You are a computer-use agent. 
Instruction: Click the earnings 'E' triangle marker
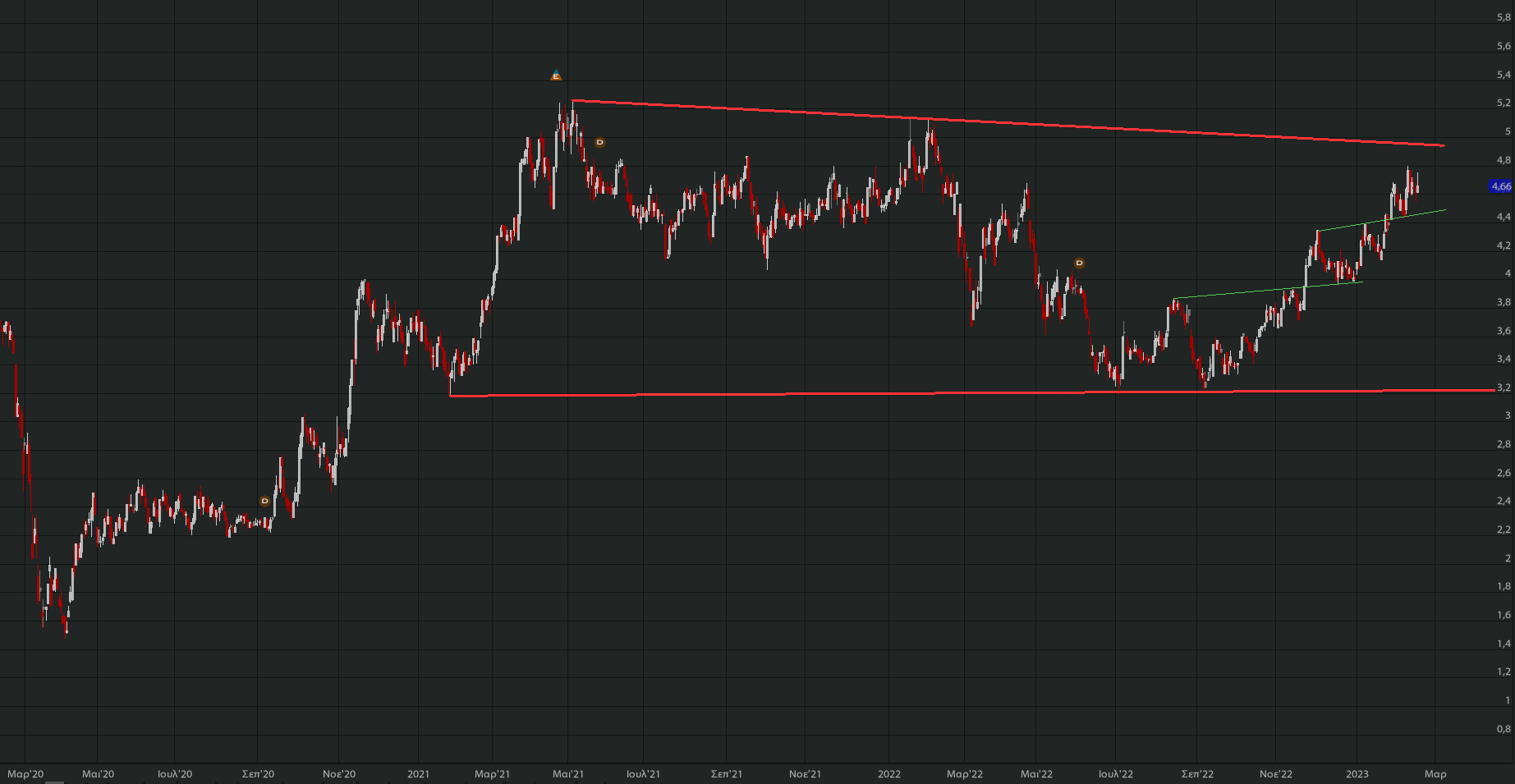pos(556,76)
